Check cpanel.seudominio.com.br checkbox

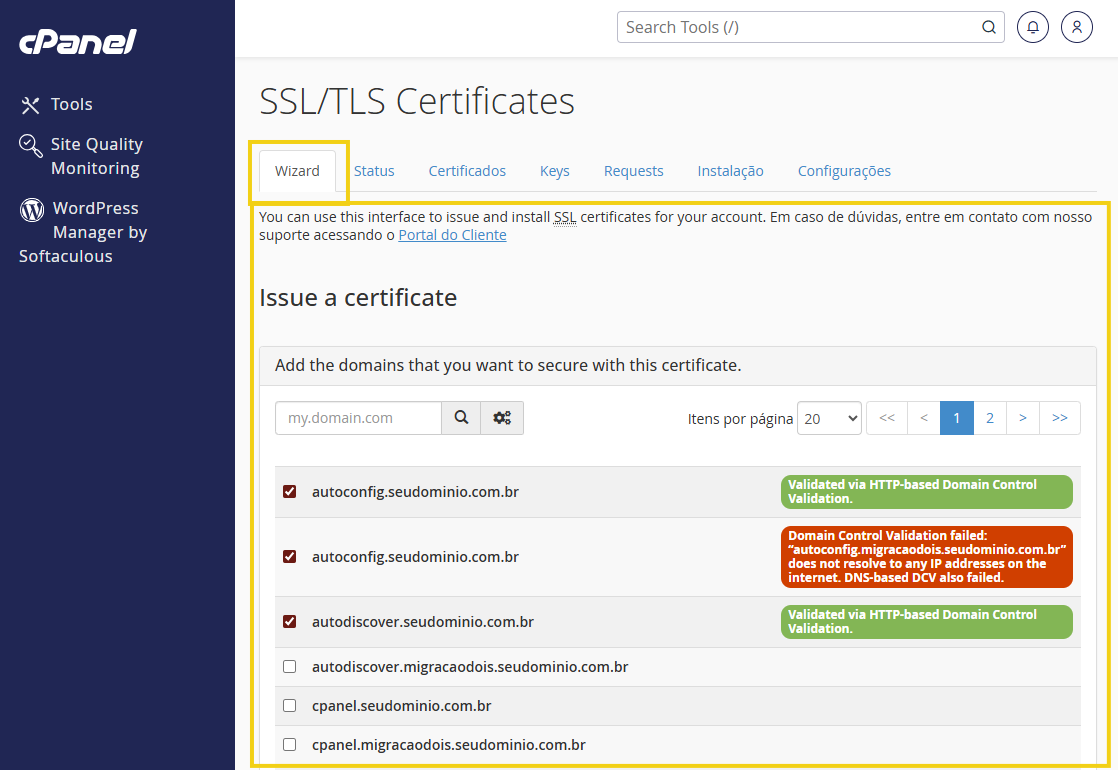[289, 706]
